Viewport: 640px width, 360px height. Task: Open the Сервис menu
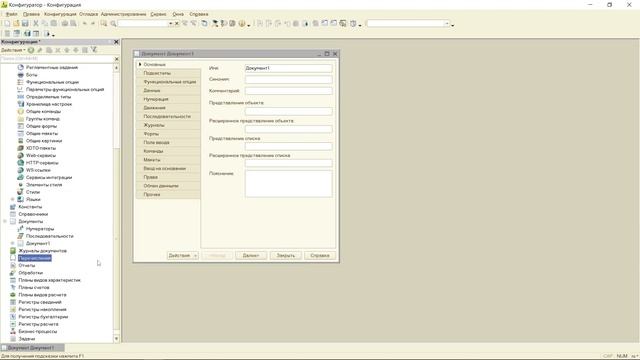158,14
